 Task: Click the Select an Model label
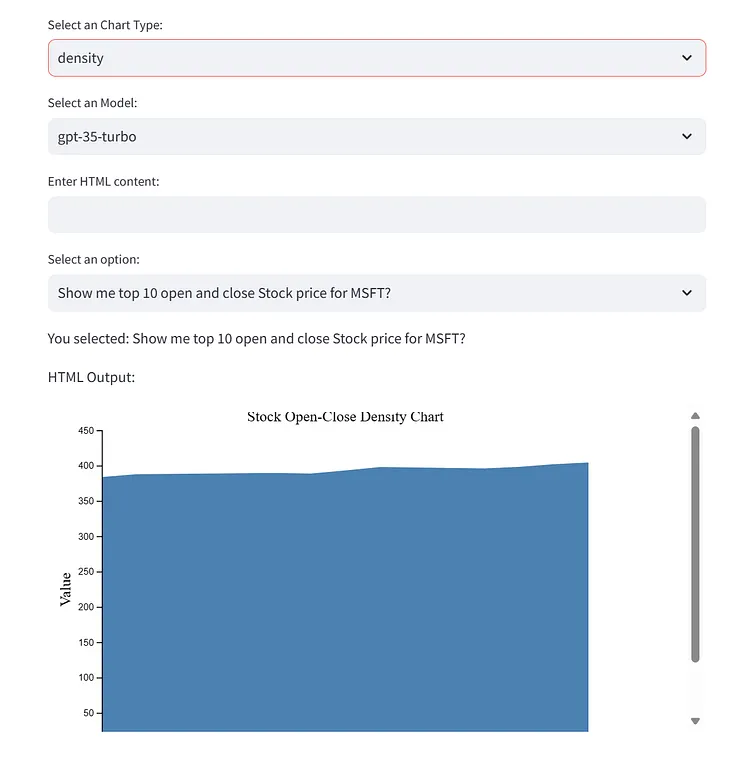(92, 103)
